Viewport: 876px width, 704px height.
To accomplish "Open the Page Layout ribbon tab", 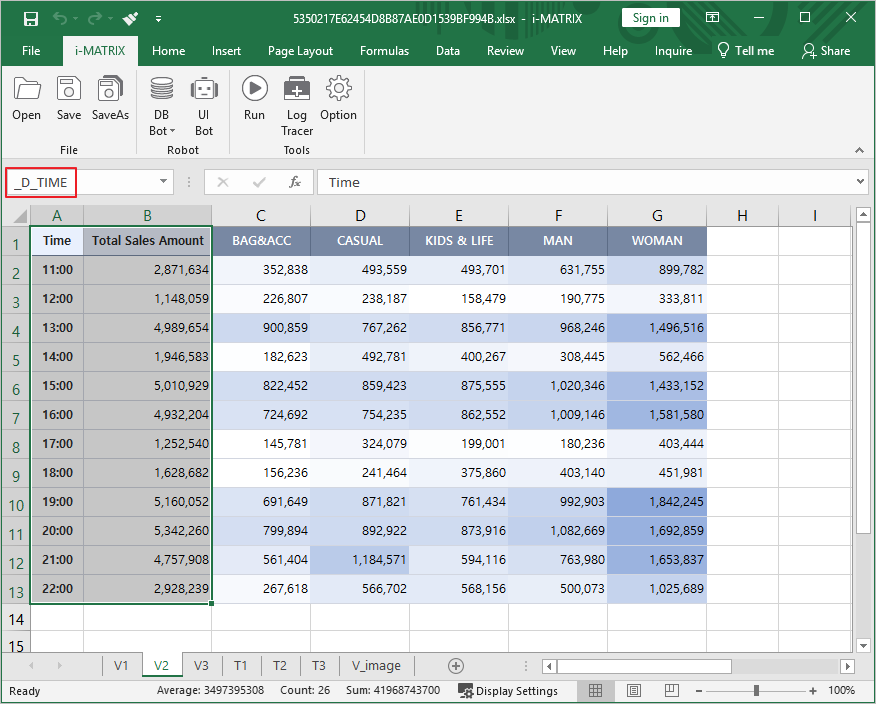I will [x=300, y=51].
